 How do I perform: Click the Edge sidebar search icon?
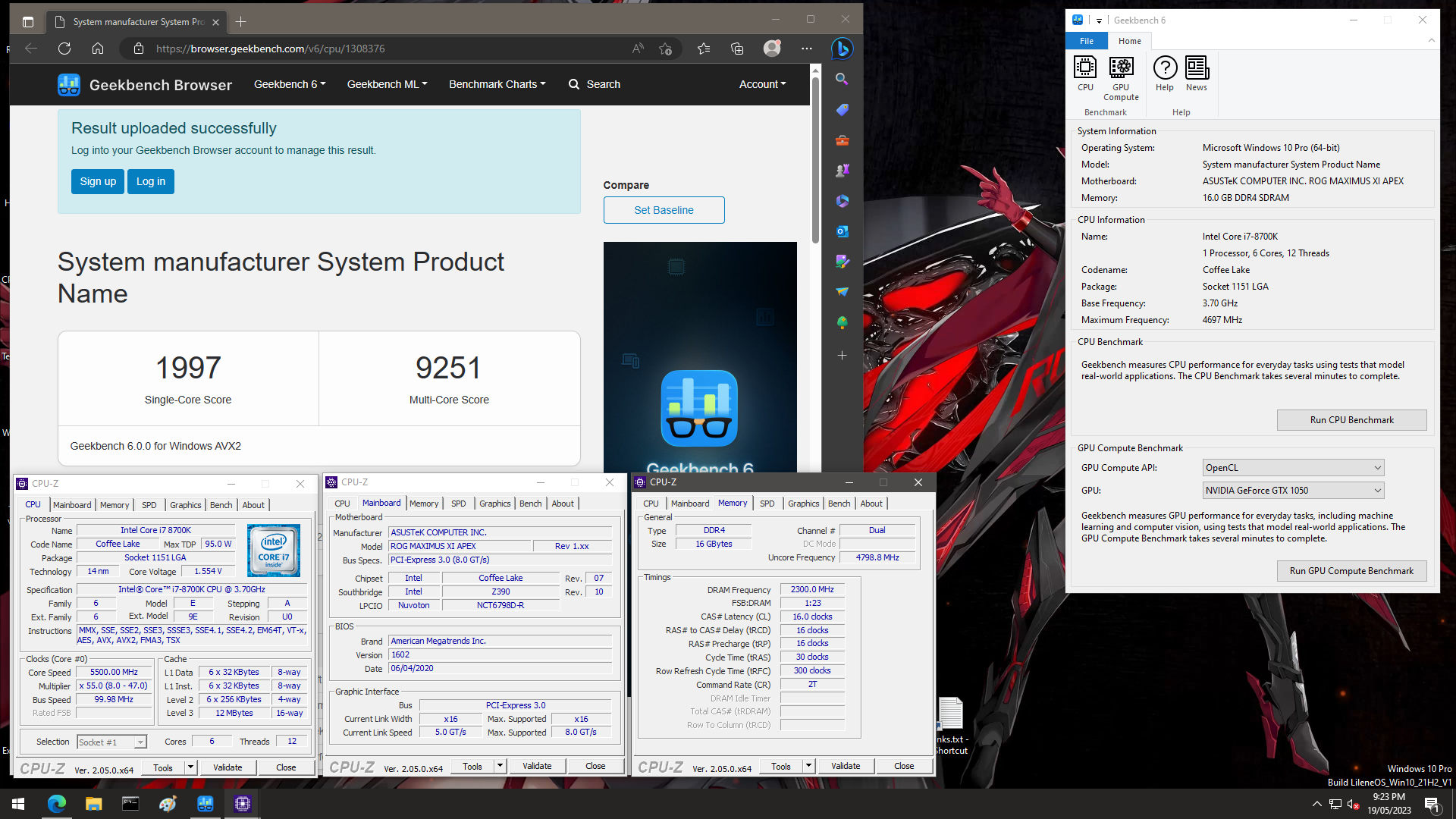(x=842, y=79)
